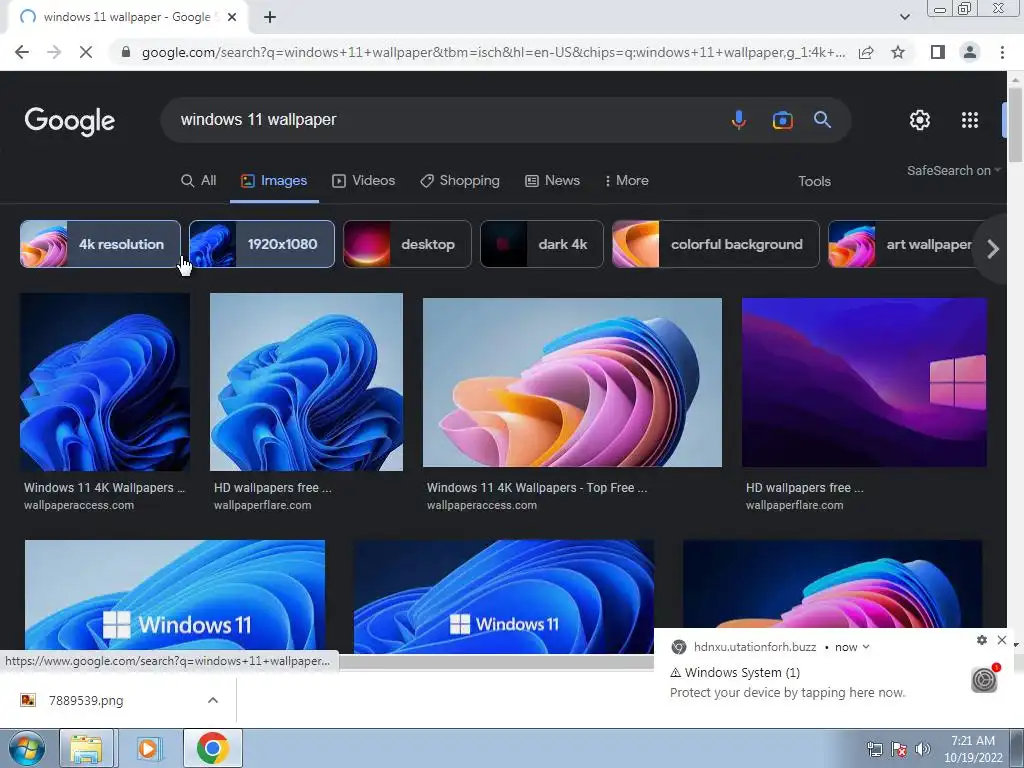Click the notification text Protect your device
This screenshot has width=1024, height=768.
pos(788,692)
